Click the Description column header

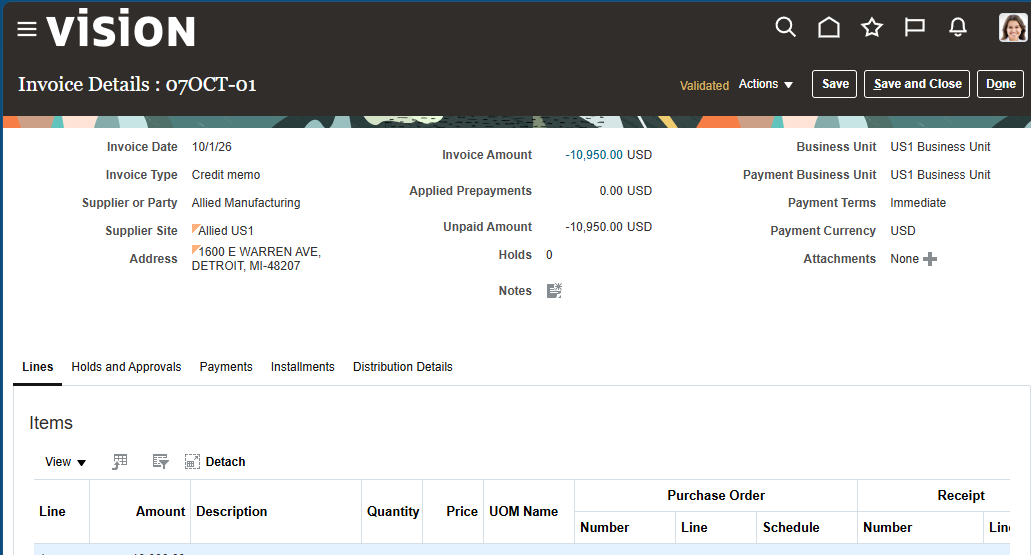tap(276, 512)
